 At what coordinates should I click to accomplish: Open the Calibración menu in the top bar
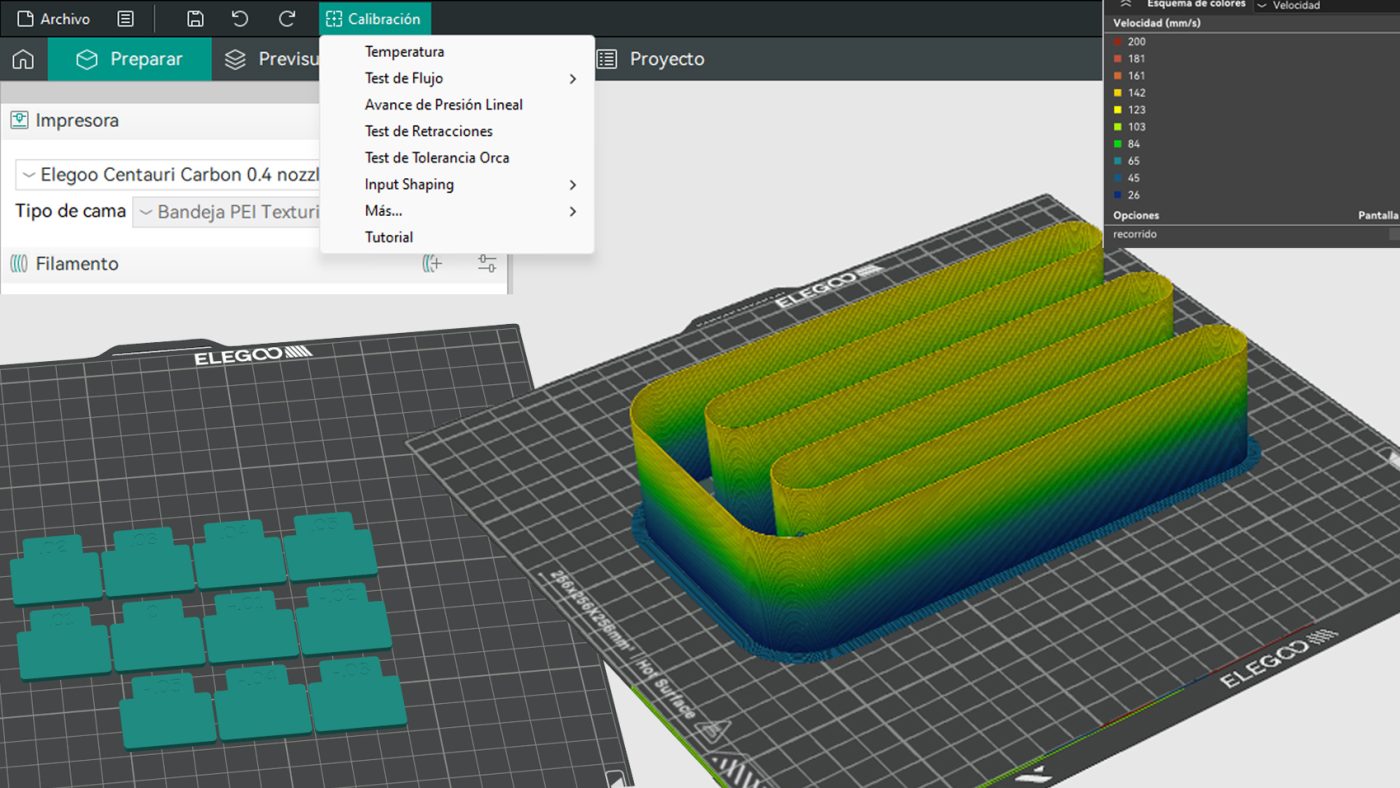pyautogui.click(x=376, y=19)
